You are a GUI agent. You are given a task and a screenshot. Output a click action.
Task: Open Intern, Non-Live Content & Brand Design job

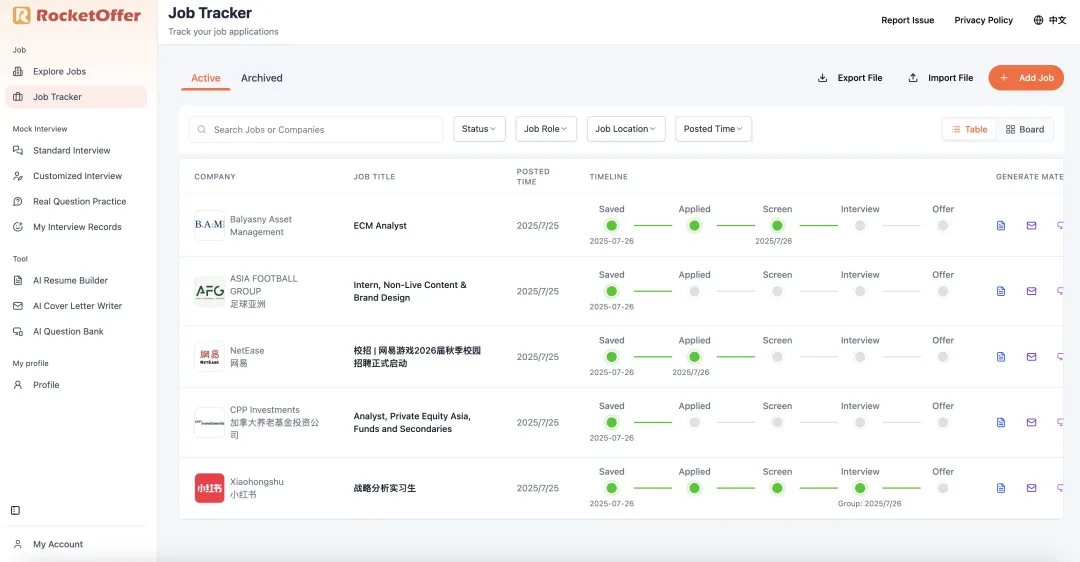410,291
